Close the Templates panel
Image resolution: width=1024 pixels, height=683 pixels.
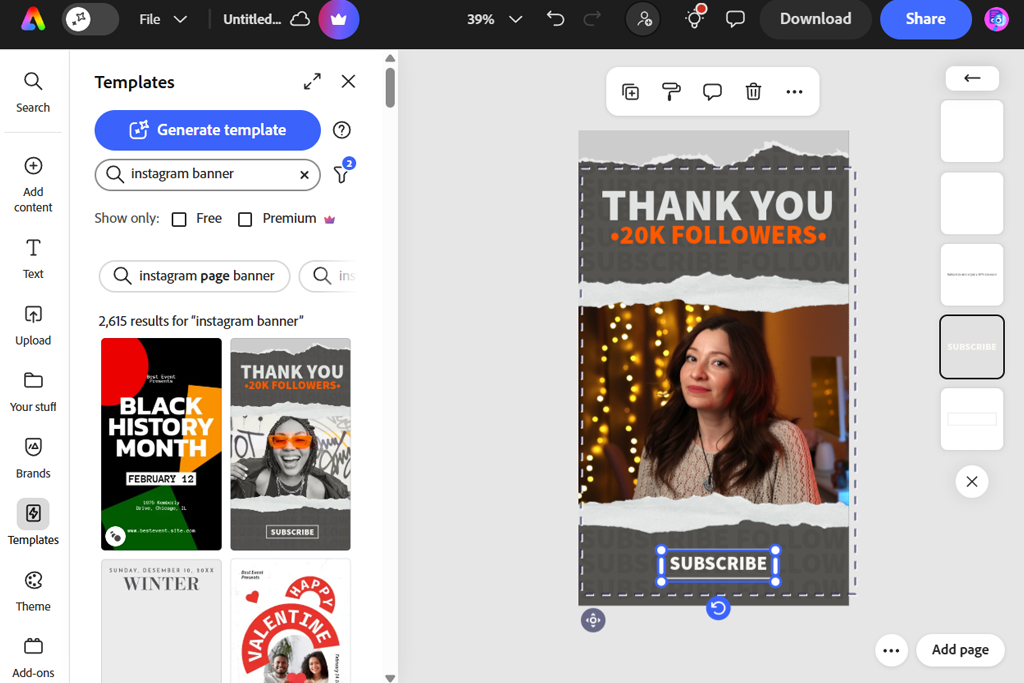(348, 82)
